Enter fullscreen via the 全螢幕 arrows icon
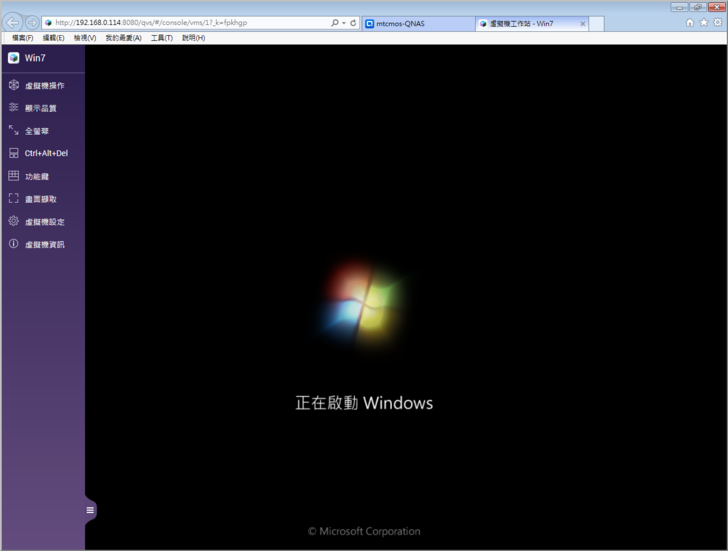 [x=14, y=130]
